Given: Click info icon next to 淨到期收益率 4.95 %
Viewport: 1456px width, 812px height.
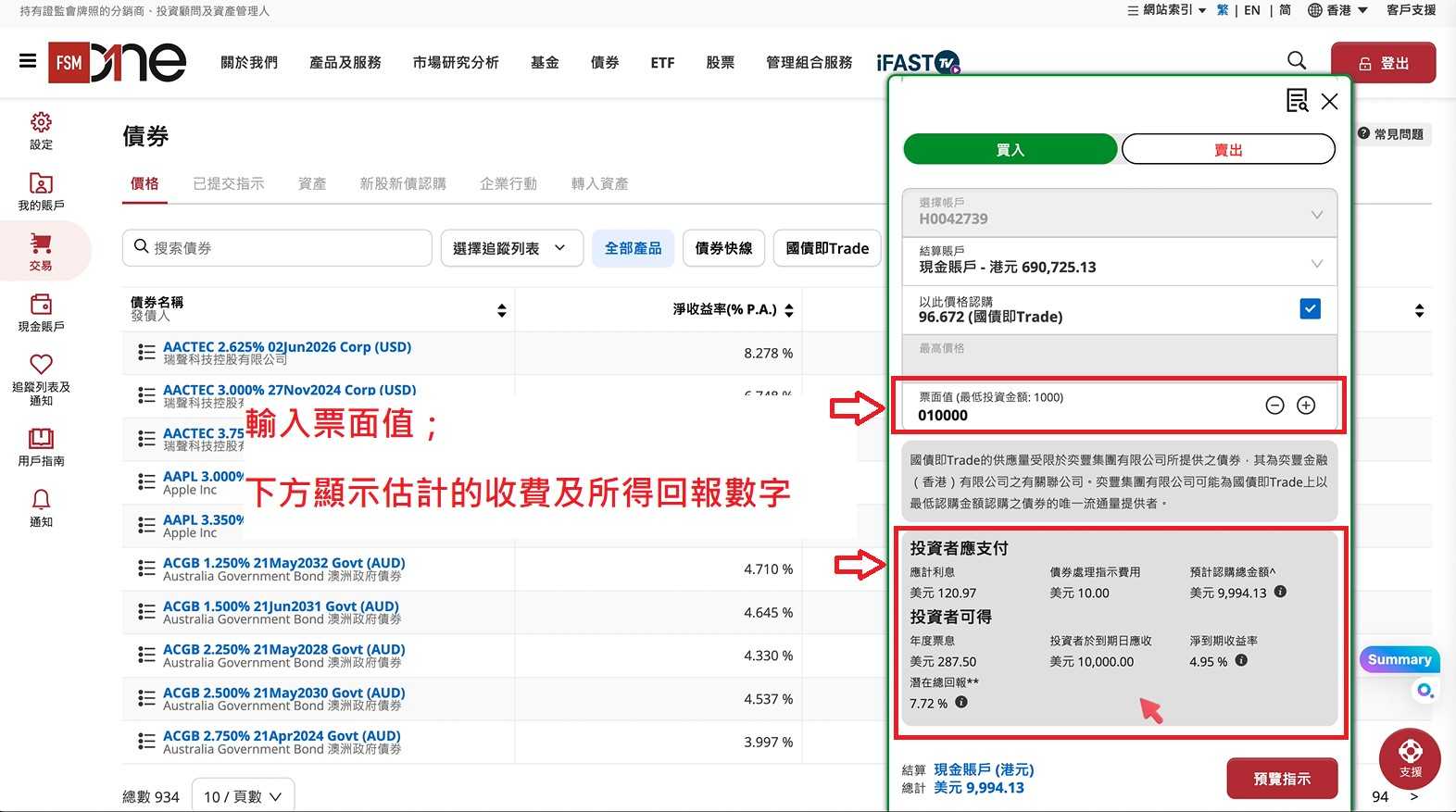Looking at the screenshot, I should click(1241, 660).
